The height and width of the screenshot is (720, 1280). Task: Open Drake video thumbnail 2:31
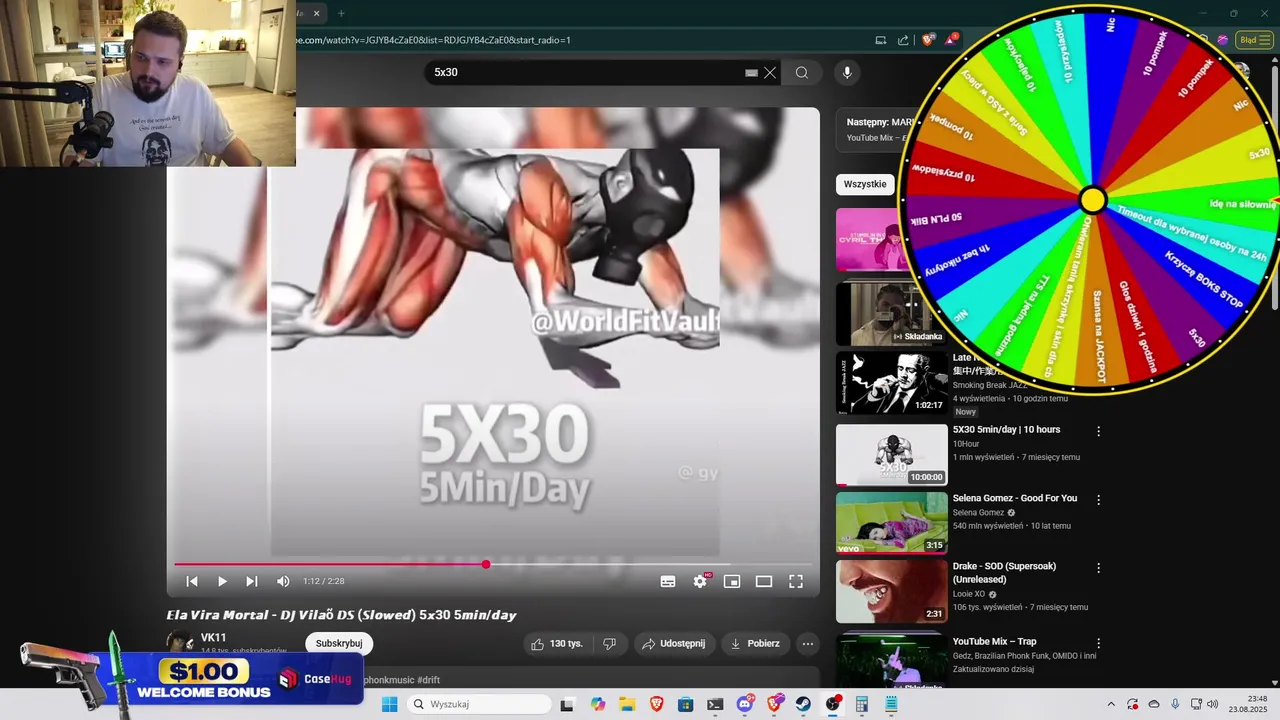(892, 591)
